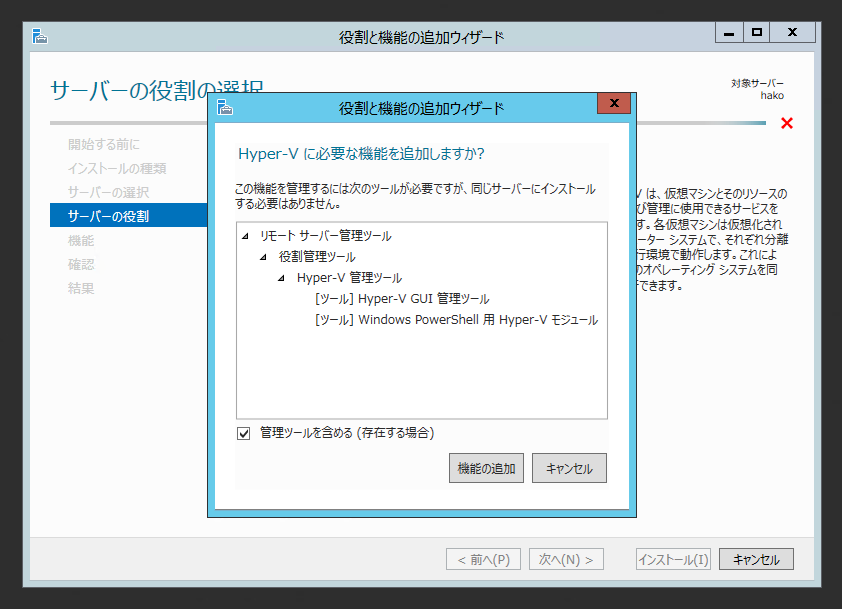Screen dimensions: 842x609
Task: Click インストール(I) button in main wizard
Action: pyautogui.click(x=673, y=560)
